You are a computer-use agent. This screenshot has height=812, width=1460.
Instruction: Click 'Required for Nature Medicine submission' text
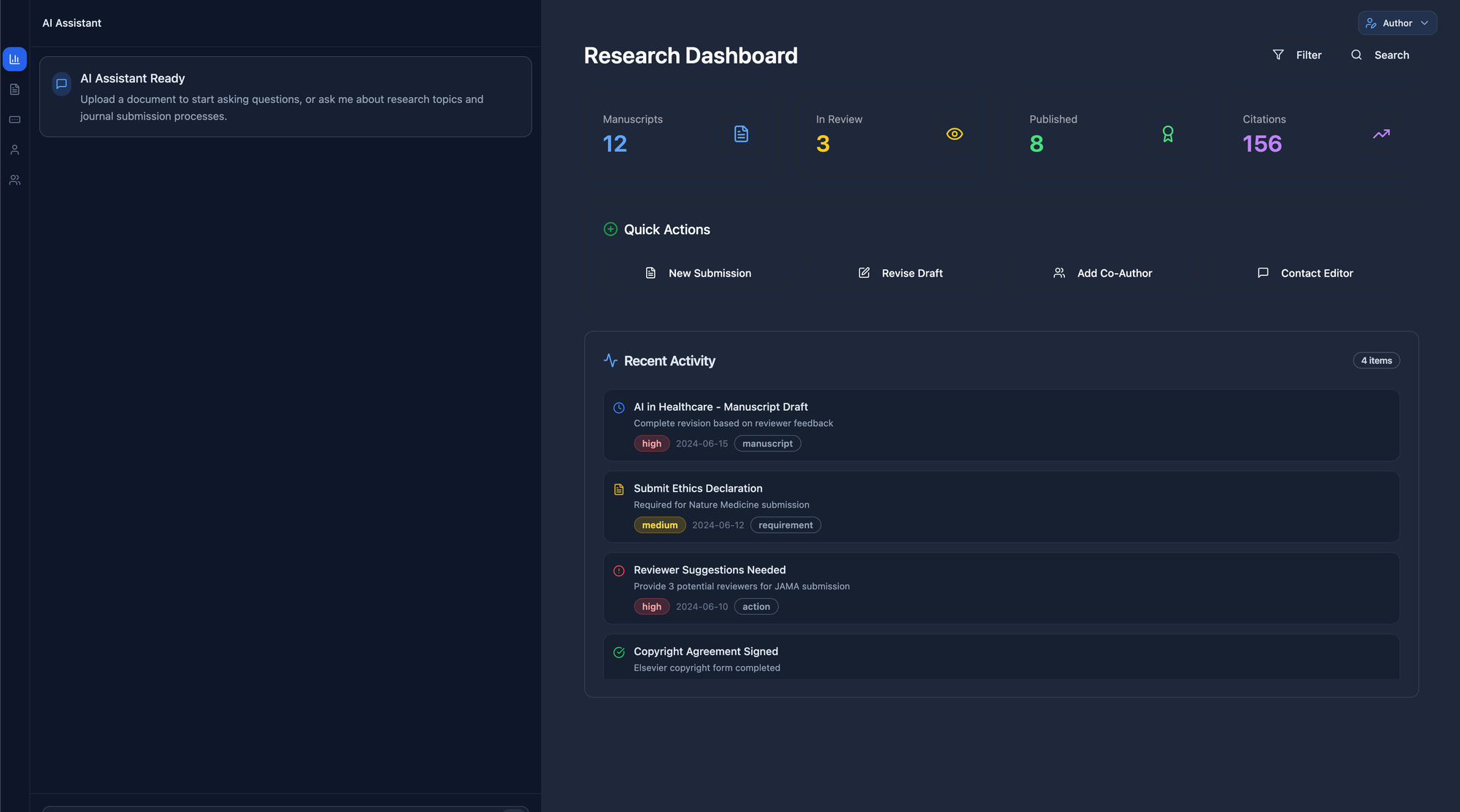[721, 505]
